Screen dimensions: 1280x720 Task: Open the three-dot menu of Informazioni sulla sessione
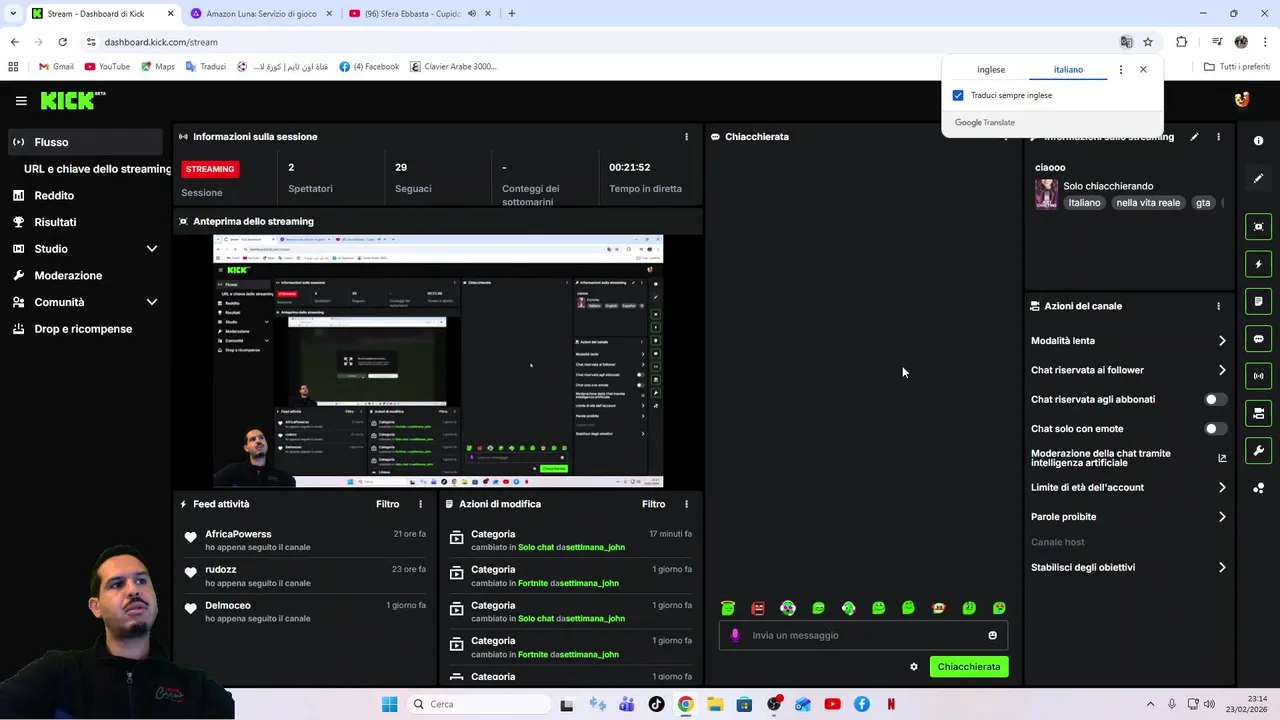686,137
